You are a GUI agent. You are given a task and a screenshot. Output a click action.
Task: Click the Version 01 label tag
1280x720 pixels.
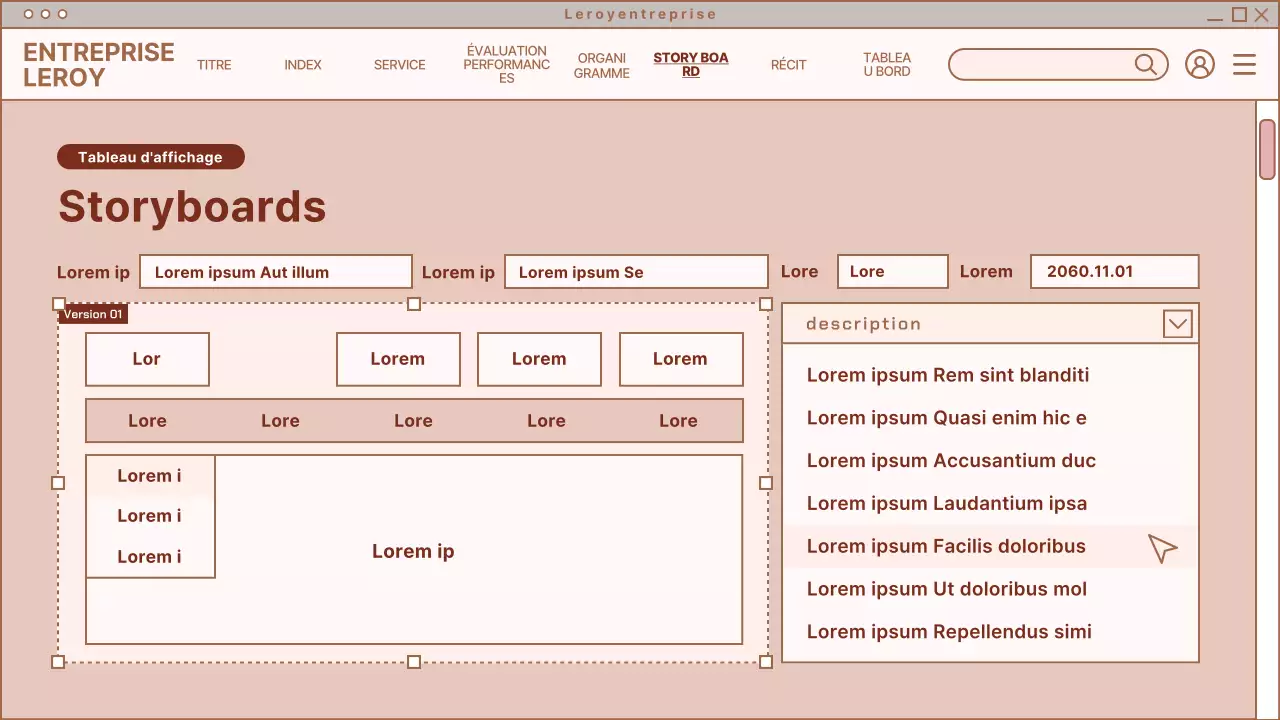(92, 313)
